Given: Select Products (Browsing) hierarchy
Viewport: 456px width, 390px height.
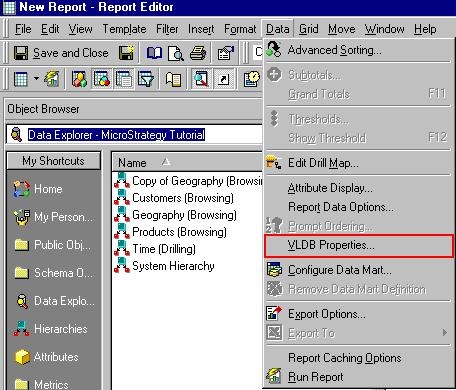Looking at the screenshot, I should point(171,232).
